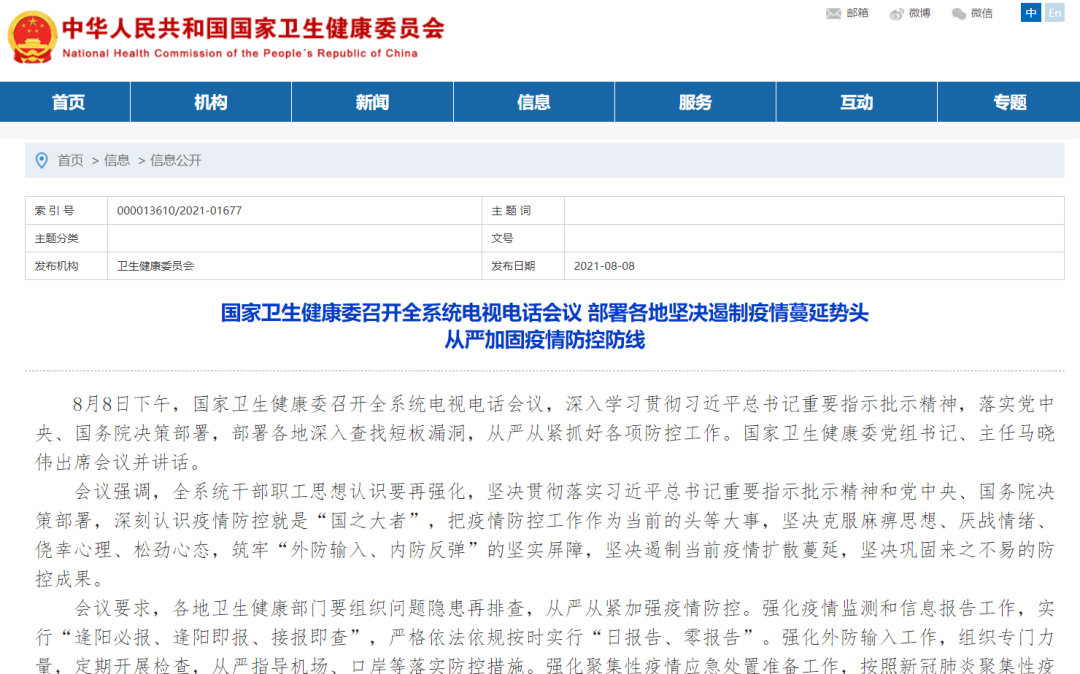Open the 服务 navigation menu
1080x674 pixels.
(x=695, y=102)
